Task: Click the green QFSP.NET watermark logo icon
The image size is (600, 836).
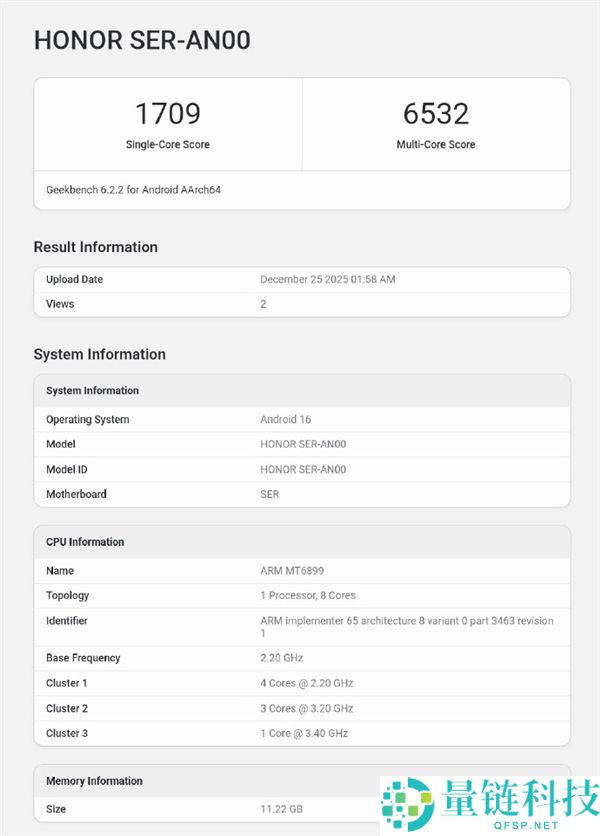Action: click(405, 802)
